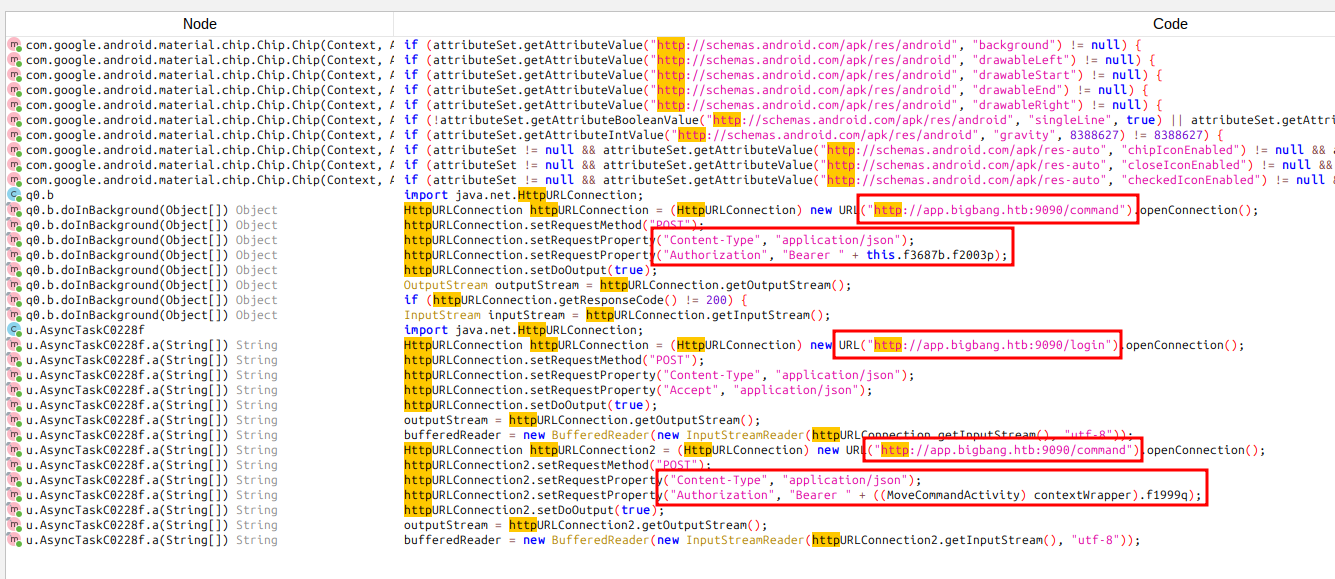Screen dimensions: 1335x579
Task: Click the class icon beside u.AsyncTaskC0228f
Action: tap(14, 330)
